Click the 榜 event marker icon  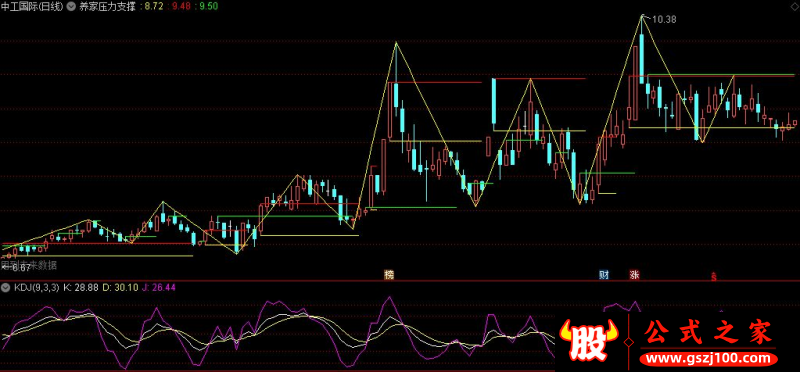click(x=390, y=275)
